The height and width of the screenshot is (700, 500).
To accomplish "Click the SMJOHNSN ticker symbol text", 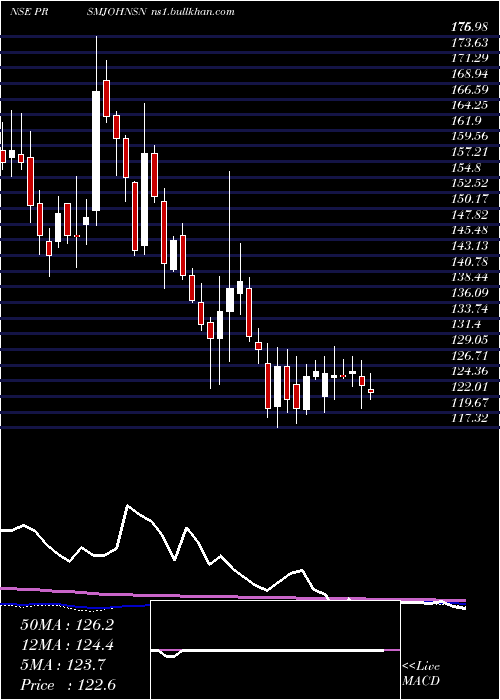I will [x=116, y=12].
